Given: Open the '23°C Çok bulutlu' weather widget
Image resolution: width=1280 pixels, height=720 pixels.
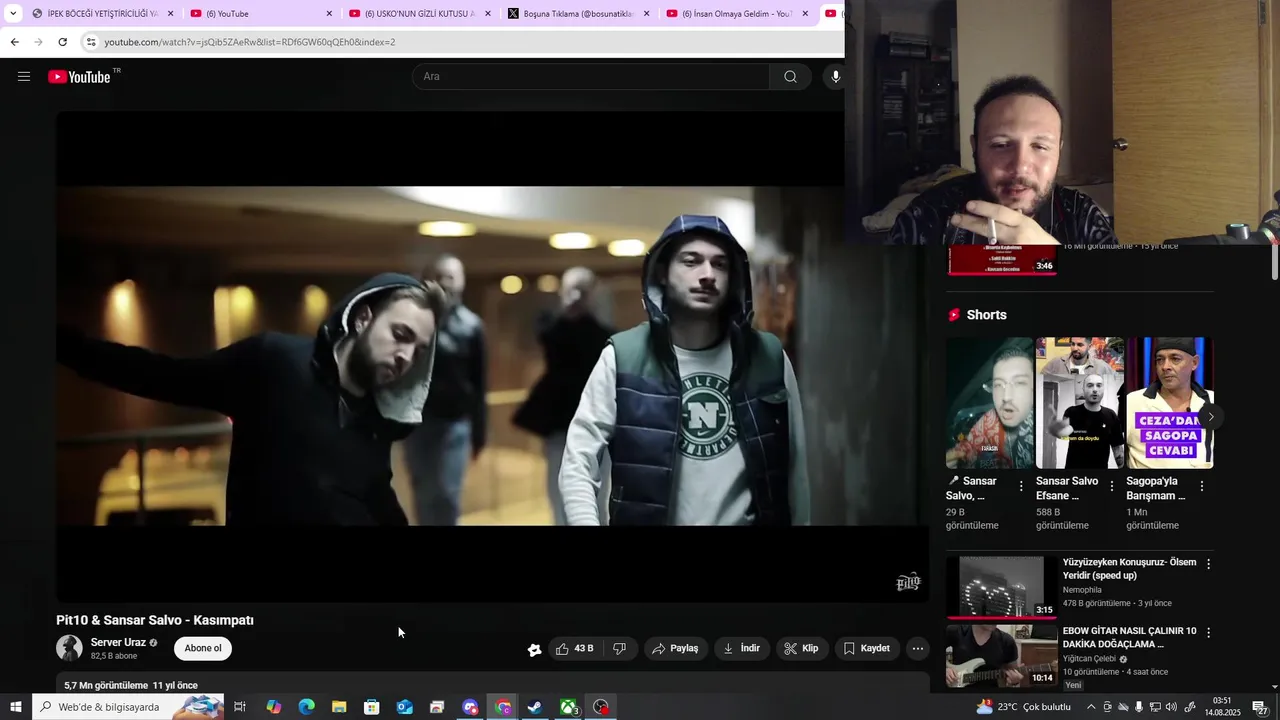Looking at the screenshot, I should click(x=1022, y=707).
